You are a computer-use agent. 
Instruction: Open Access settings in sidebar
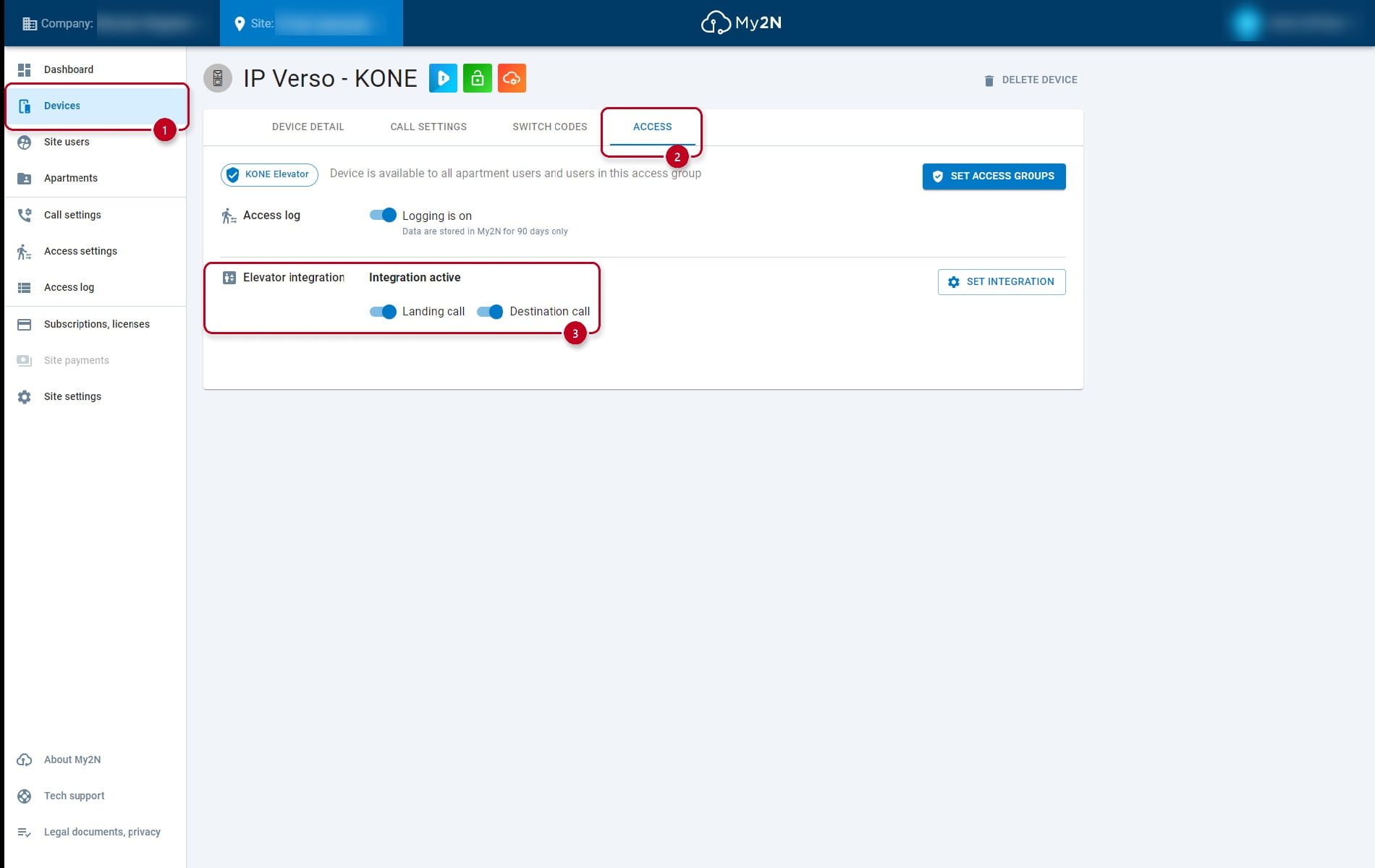pos(96,251)
